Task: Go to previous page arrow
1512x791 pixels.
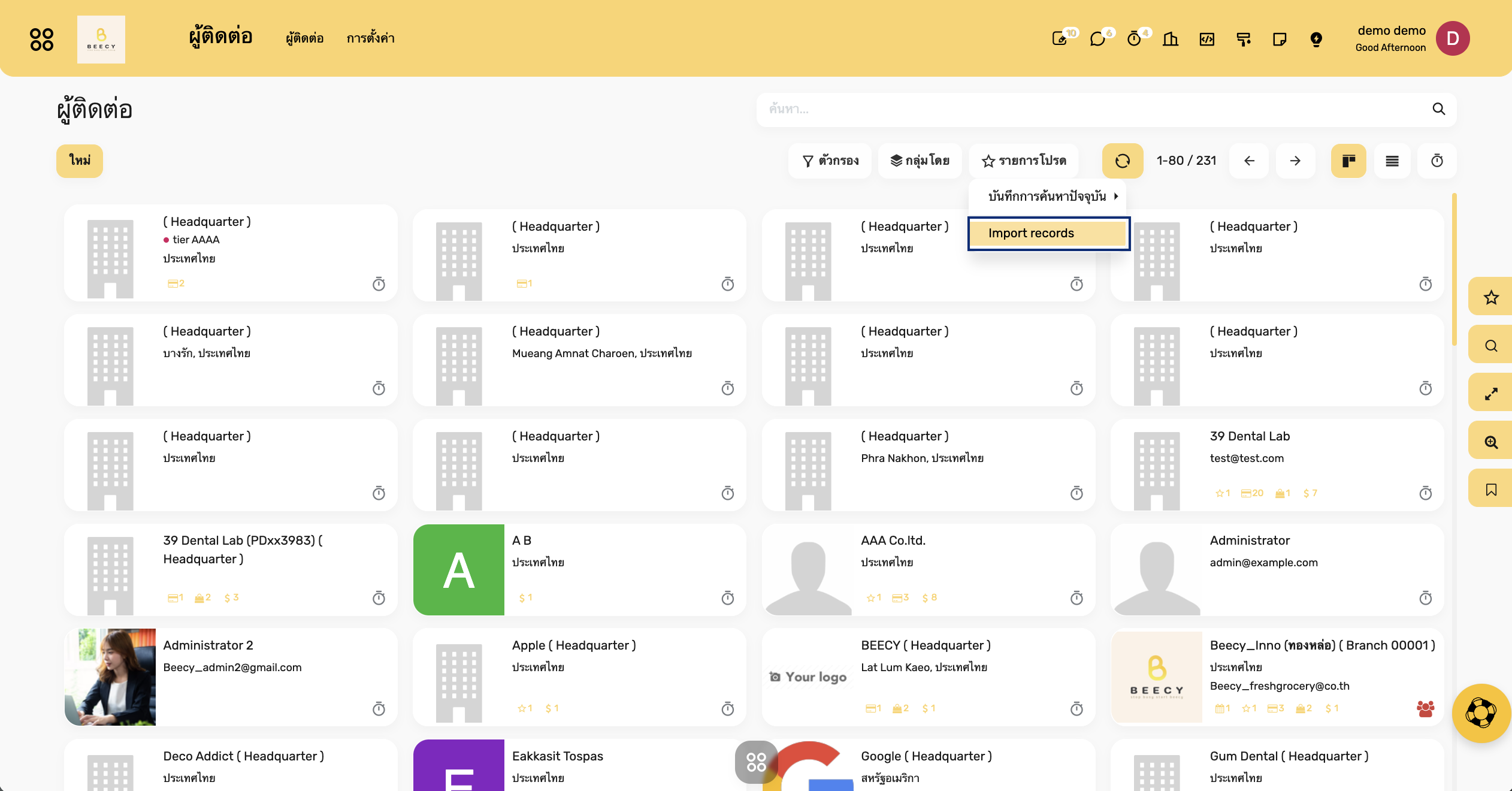Action: 1249,161
